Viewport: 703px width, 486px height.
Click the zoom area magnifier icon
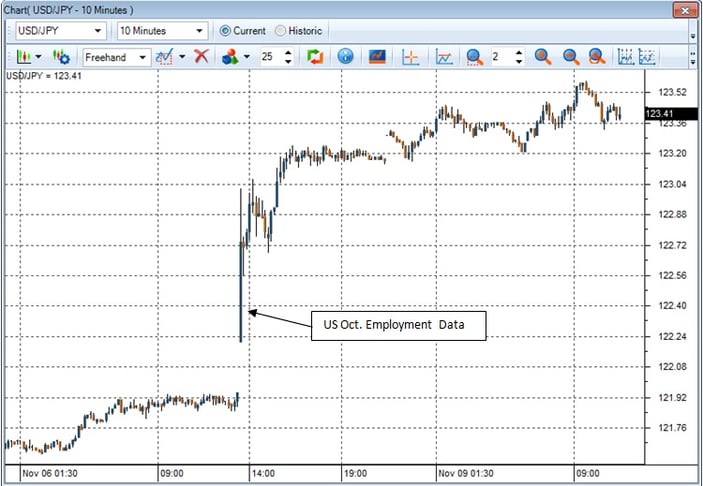coord(474,57)
